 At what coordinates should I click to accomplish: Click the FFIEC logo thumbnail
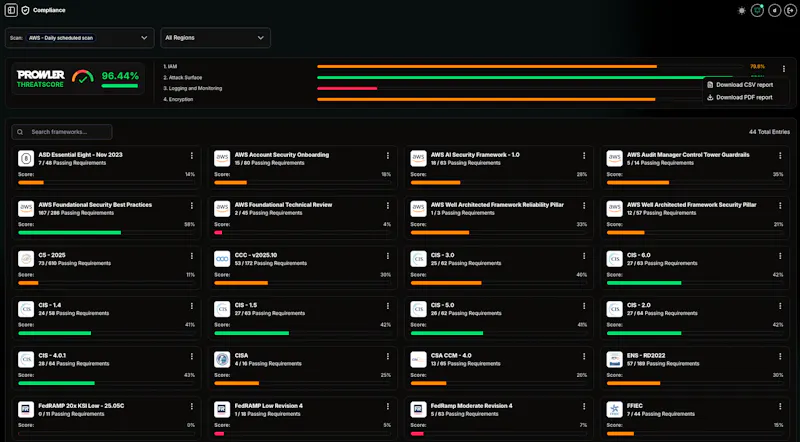point(614,410)
